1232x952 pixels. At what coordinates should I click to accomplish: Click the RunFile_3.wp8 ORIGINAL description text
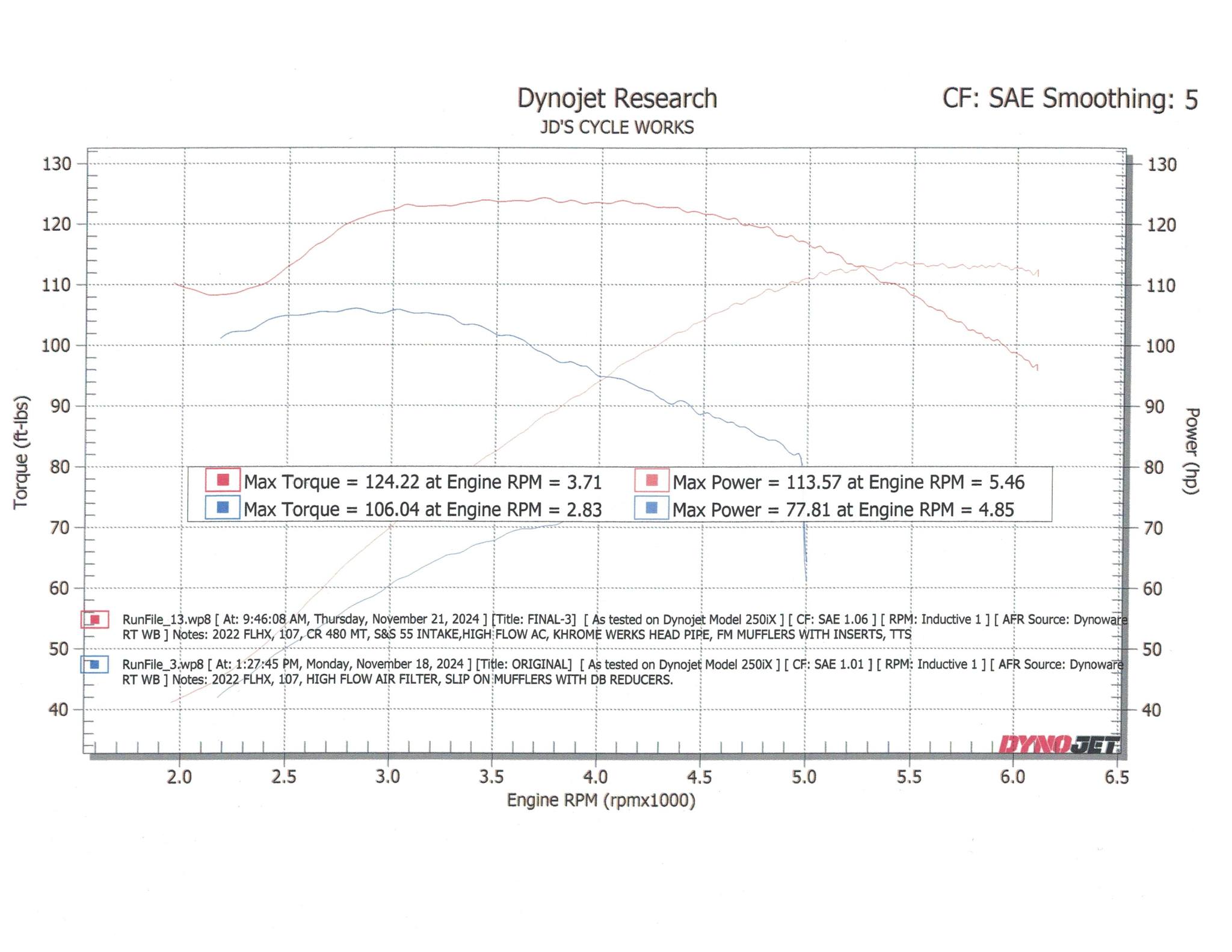[623, 672]
